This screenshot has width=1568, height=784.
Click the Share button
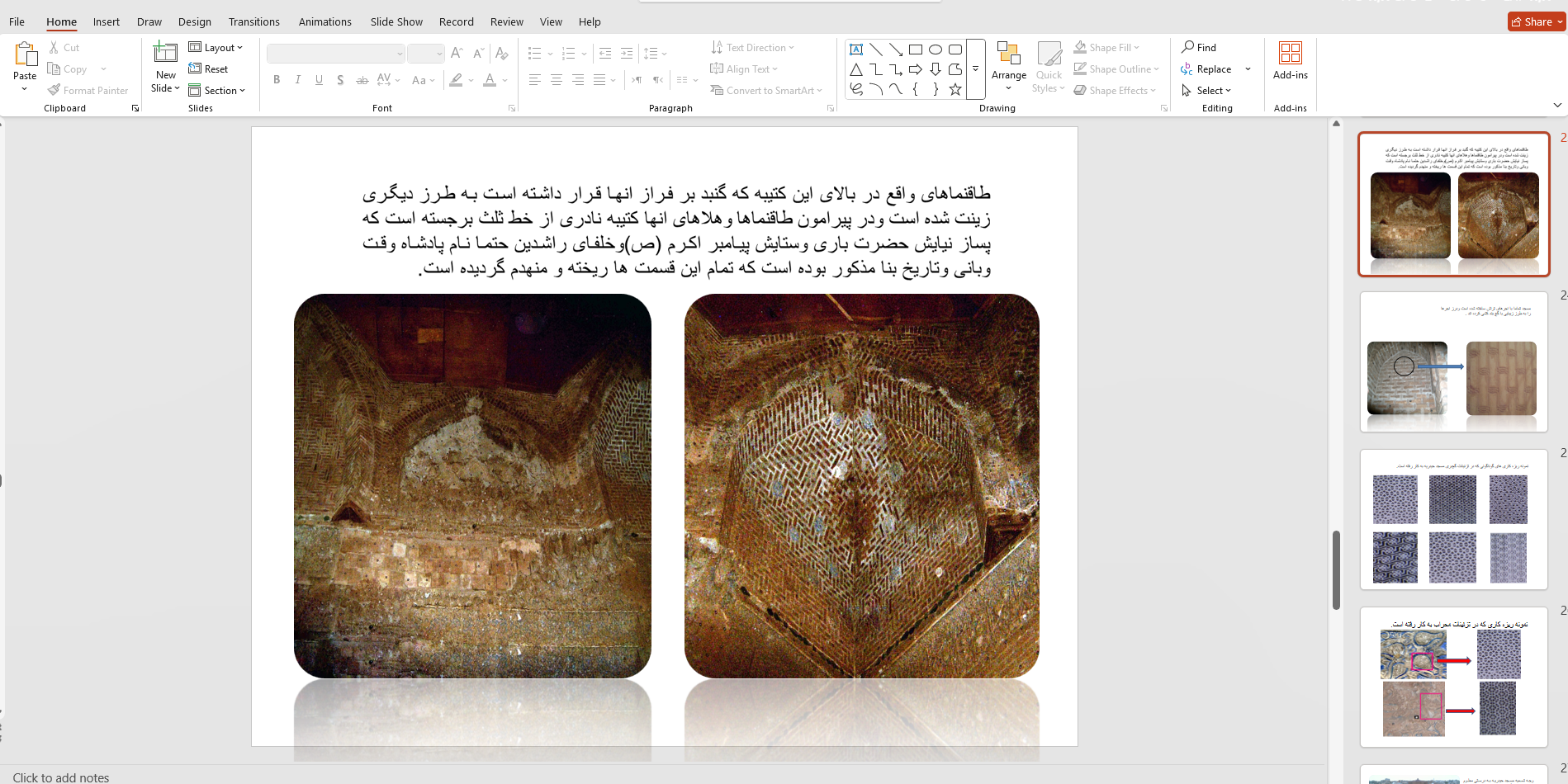[1536, 22]
